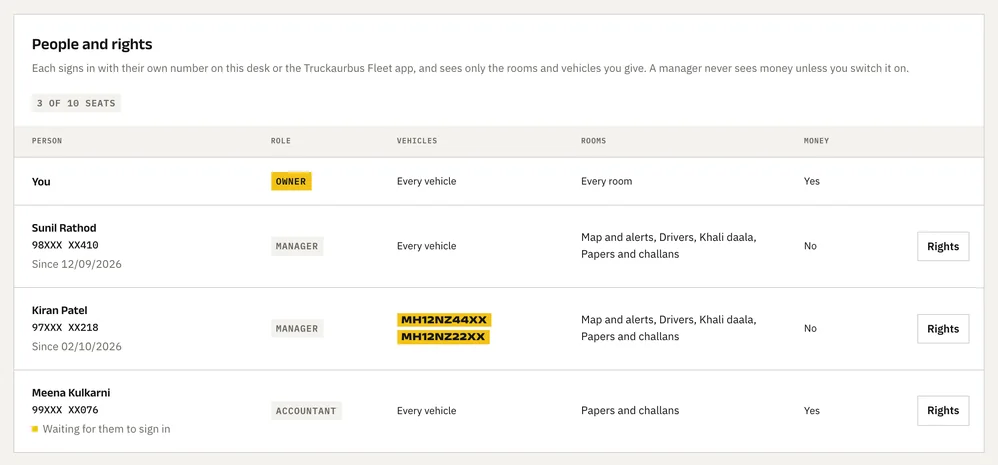
Task: Click Kiran Patel's MANAGER role badge
Action: click(297, 329)
